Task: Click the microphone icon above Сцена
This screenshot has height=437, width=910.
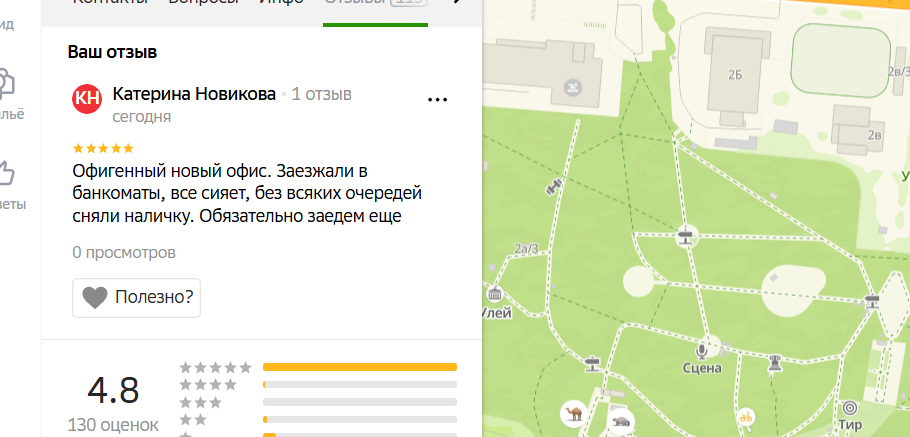Action: [x=702, y=350]
